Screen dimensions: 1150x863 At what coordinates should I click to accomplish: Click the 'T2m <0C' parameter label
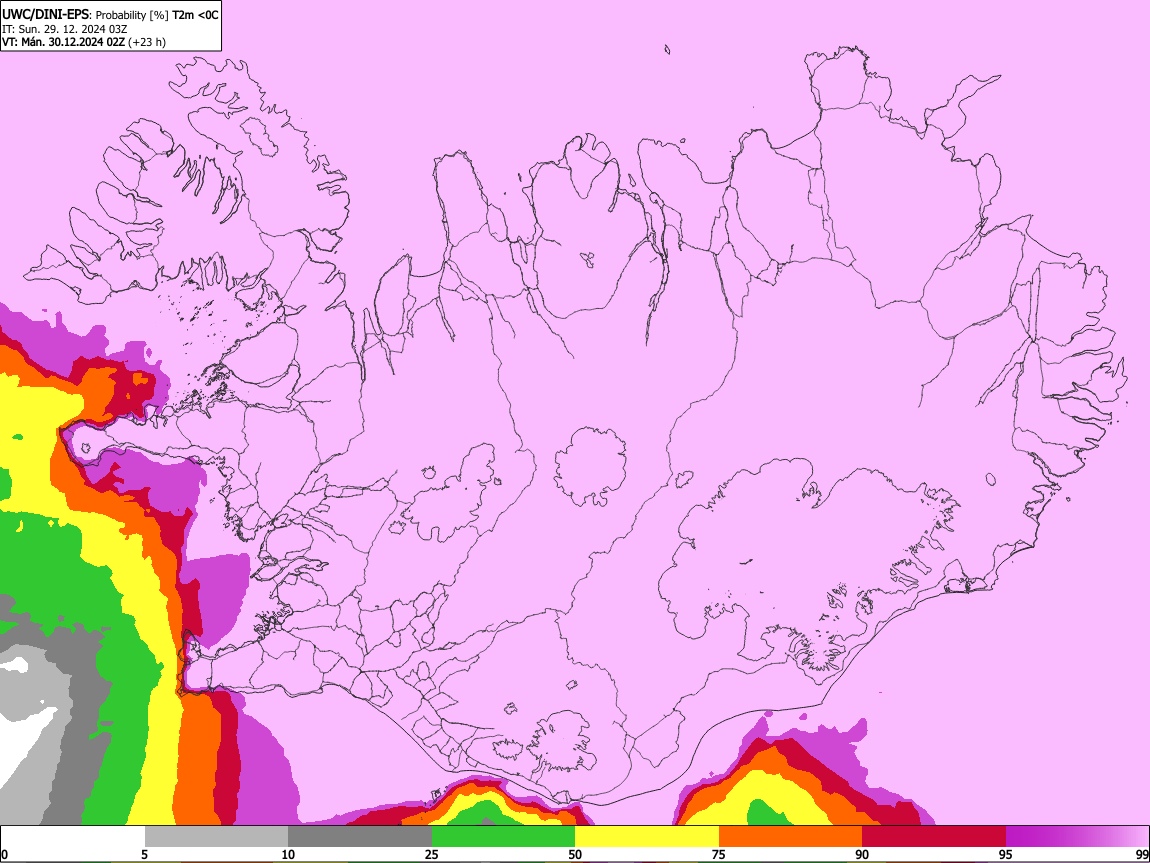(x=195, y=15)
